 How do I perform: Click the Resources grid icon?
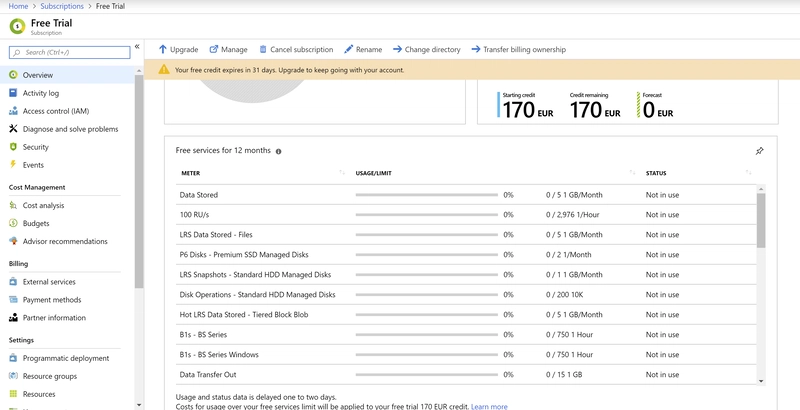click(x=13, y=394)
